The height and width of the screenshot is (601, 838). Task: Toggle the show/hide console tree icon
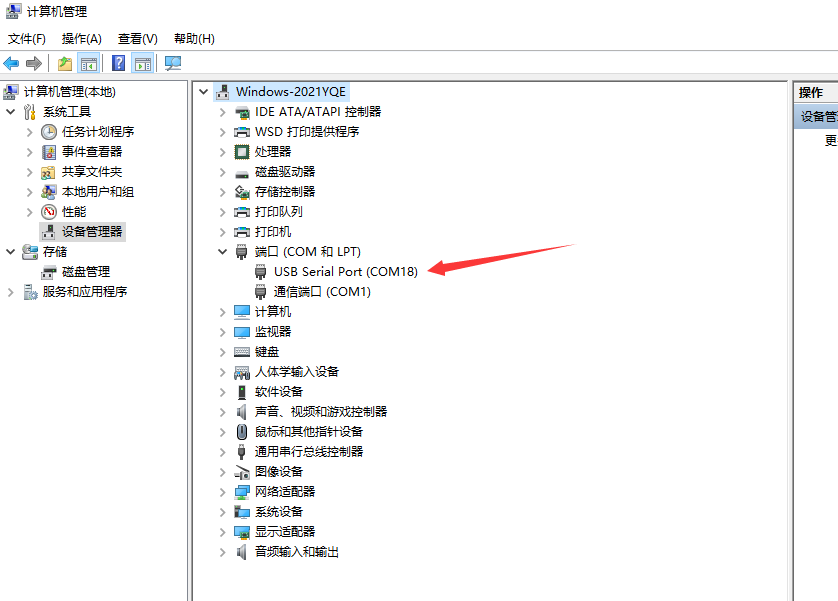coord(89,64)
